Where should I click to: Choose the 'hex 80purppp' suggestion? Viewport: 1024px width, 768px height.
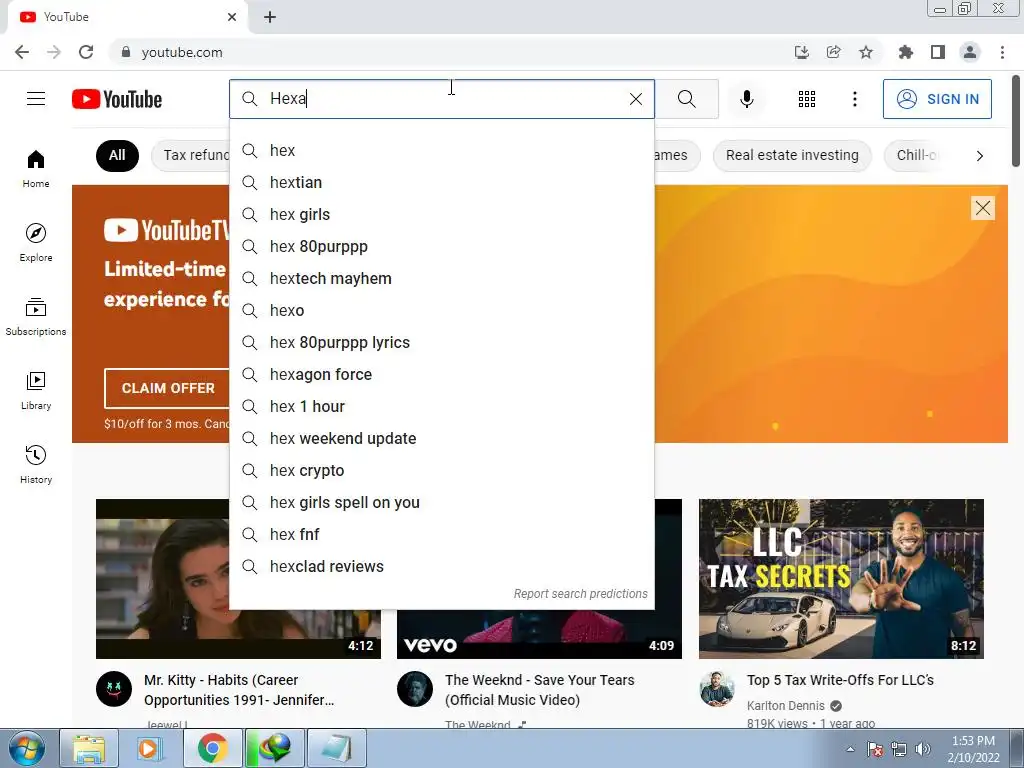pos(441,246)
